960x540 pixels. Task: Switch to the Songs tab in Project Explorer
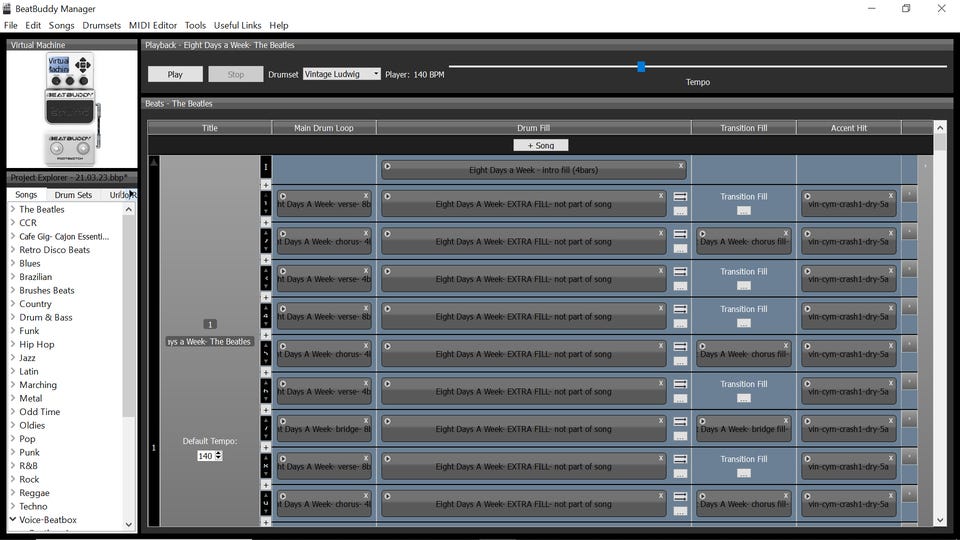(x=26, y=195)
